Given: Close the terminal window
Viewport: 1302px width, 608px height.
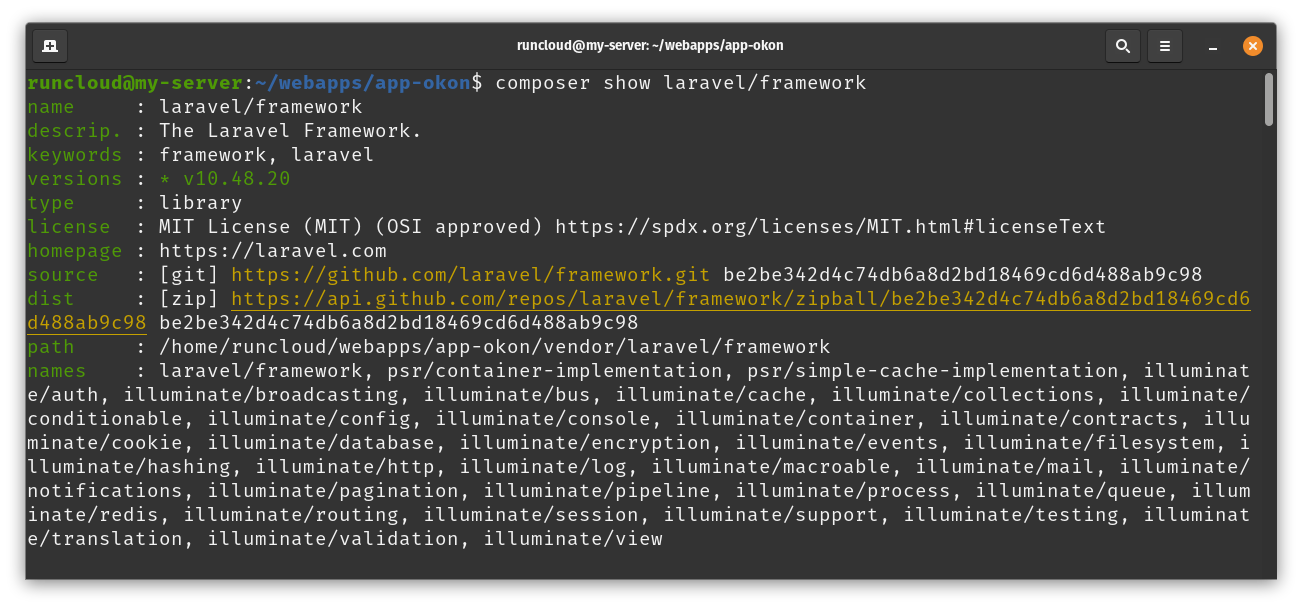Looking at the screenshot, I should 1253,45.
